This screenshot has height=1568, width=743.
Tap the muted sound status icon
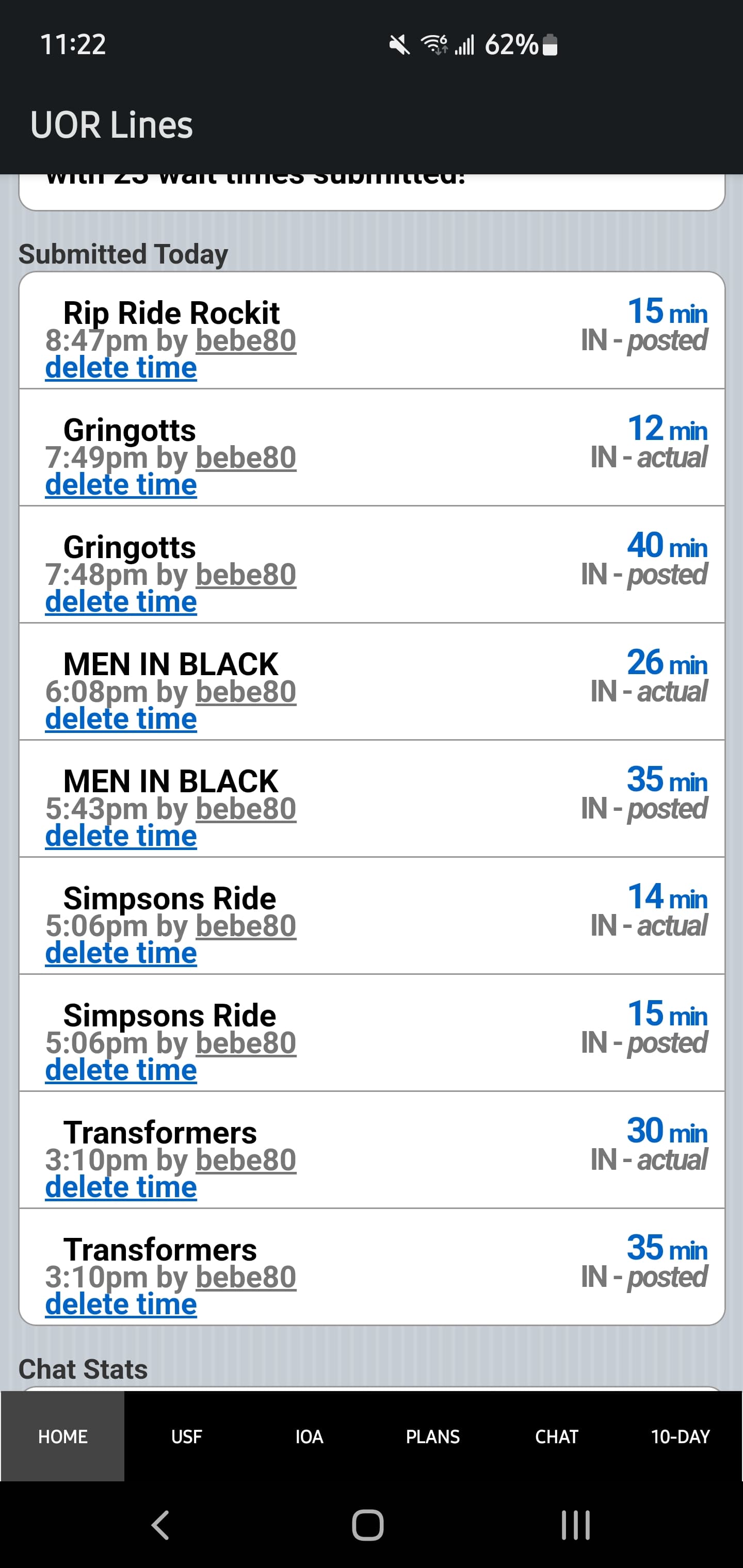[399, 44]
